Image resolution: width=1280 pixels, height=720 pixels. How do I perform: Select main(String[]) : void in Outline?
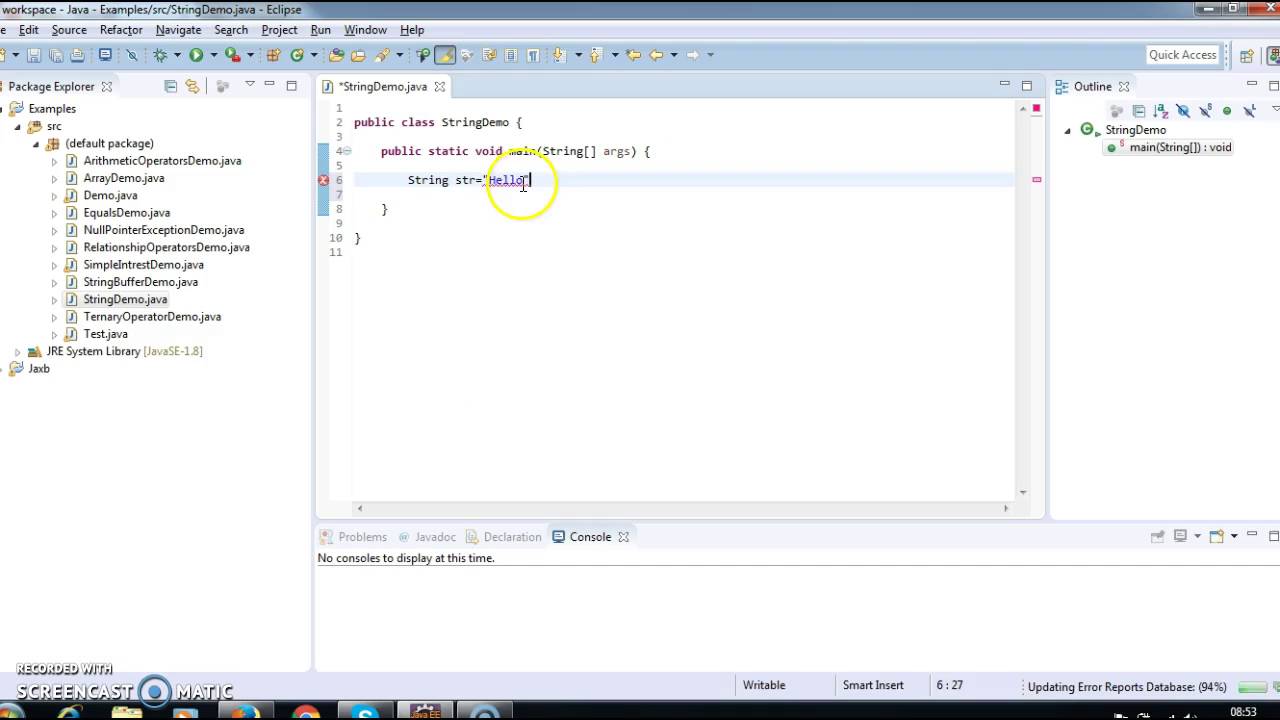point(1169,147)
